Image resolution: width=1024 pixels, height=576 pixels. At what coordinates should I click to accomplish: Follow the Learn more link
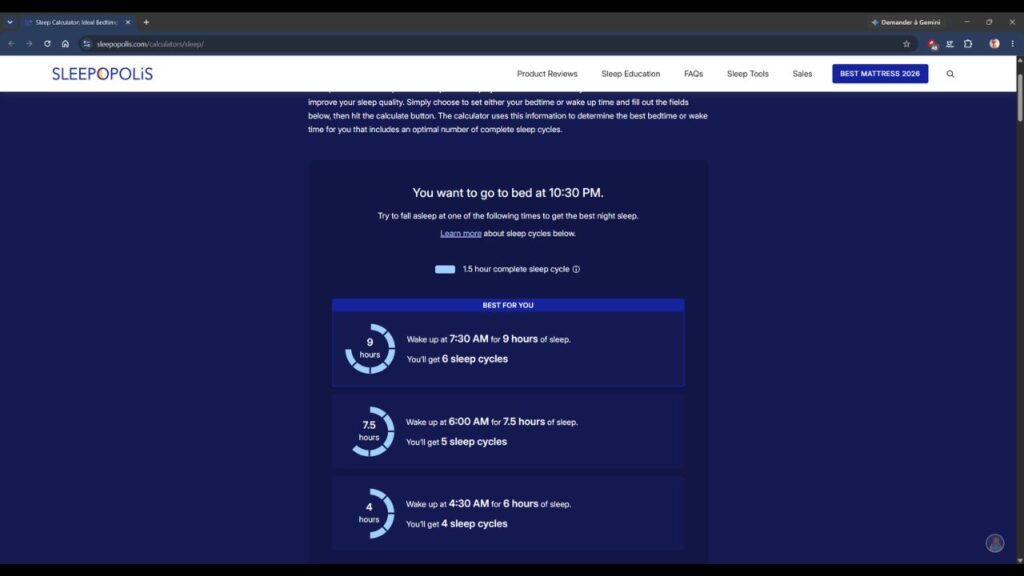[x=460, y=233]
